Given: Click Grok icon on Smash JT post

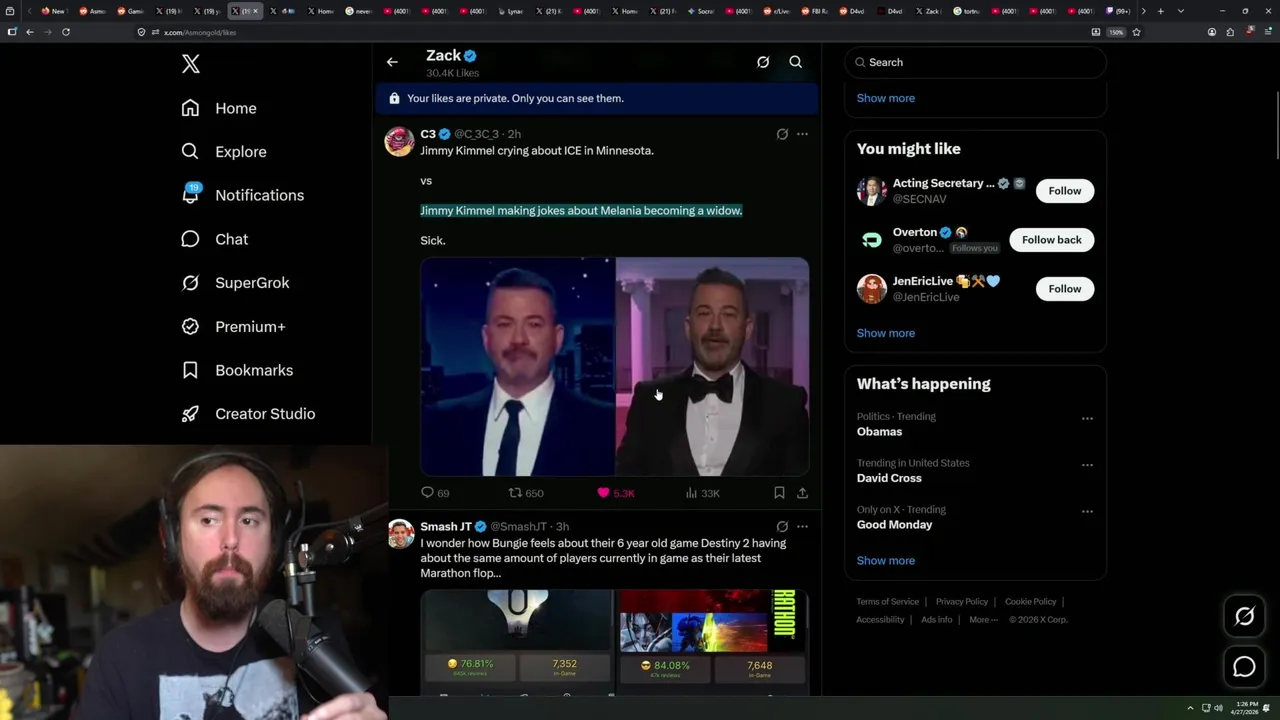Looking at the screenshot, I should coord(782,527).
